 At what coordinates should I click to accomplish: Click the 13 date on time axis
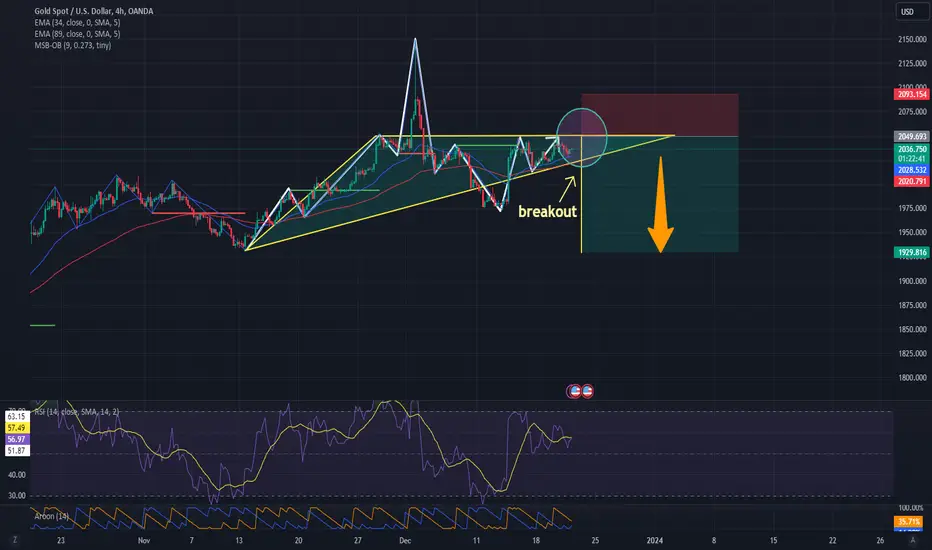239,540
